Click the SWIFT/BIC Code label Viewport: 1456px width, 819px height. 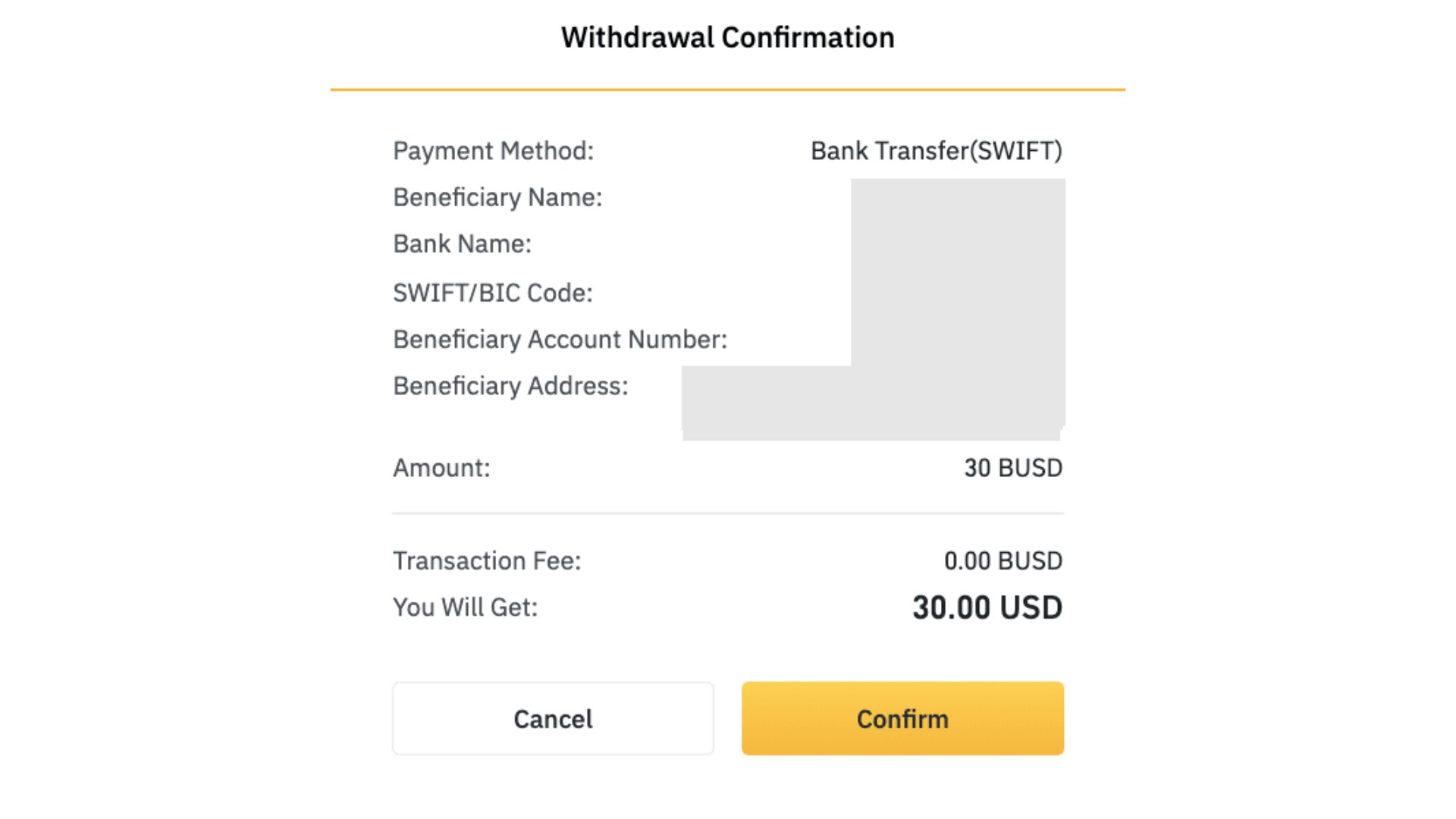point(493,293)
